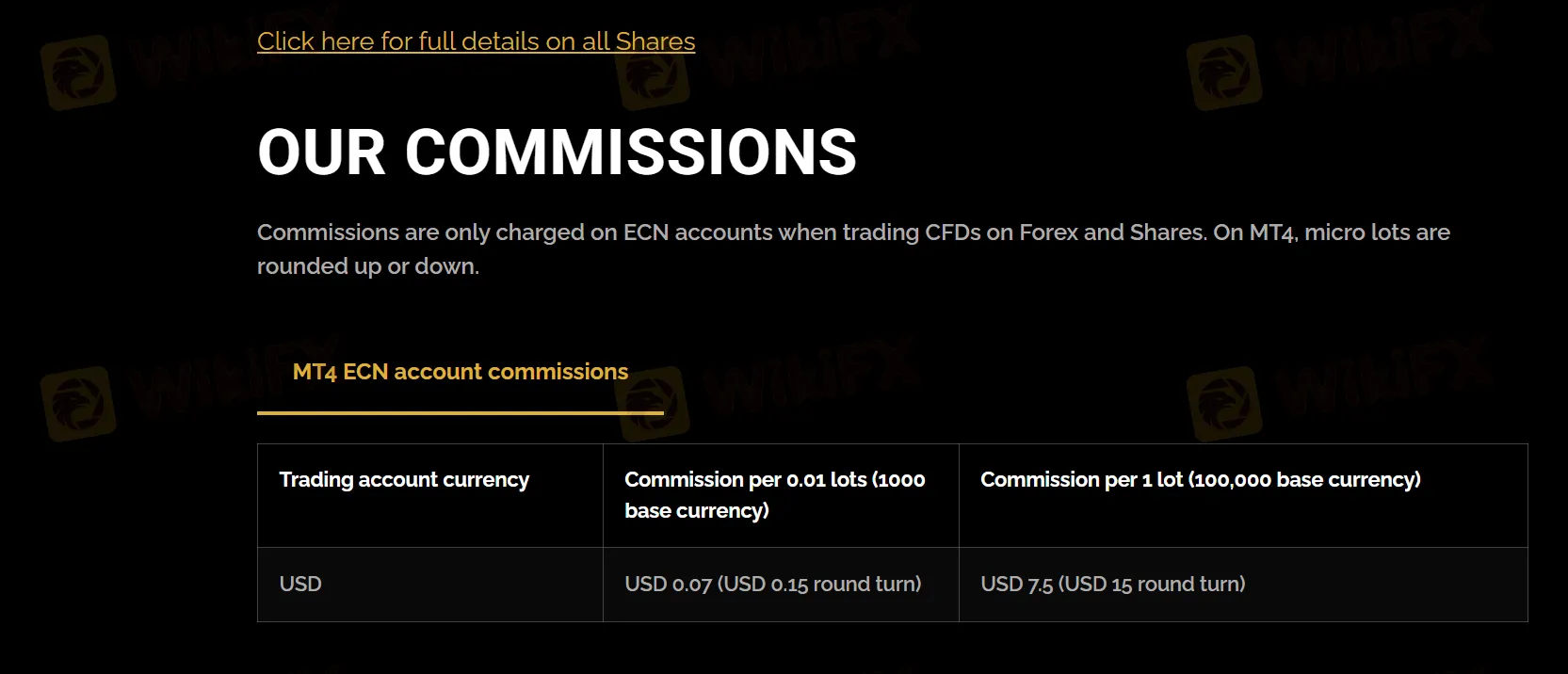Image resolution: width=1568 pixels, height=674 pixels.
Task: Click the WikiFX logo above the Commission per 1 lot column
Action: (1224, 403)
